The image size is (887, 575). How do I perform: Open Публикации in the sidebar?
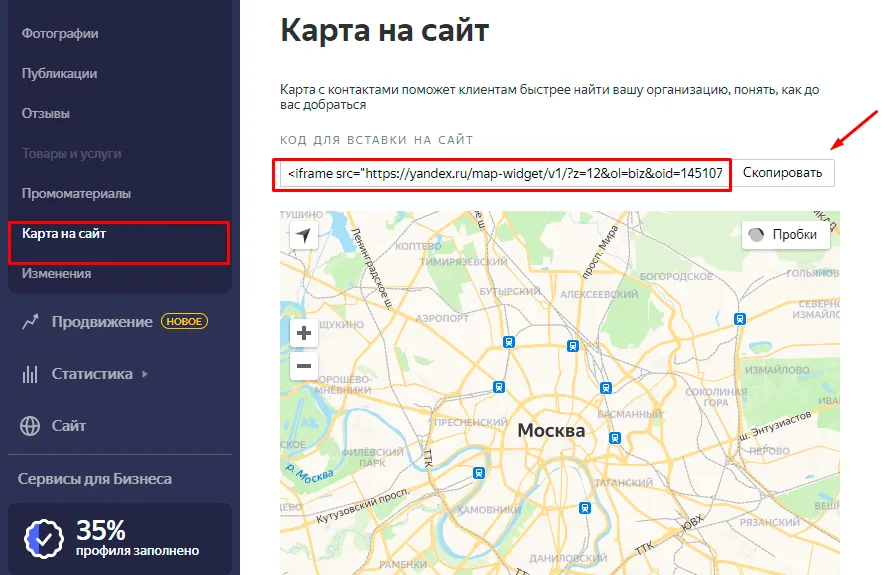point(59,74)
